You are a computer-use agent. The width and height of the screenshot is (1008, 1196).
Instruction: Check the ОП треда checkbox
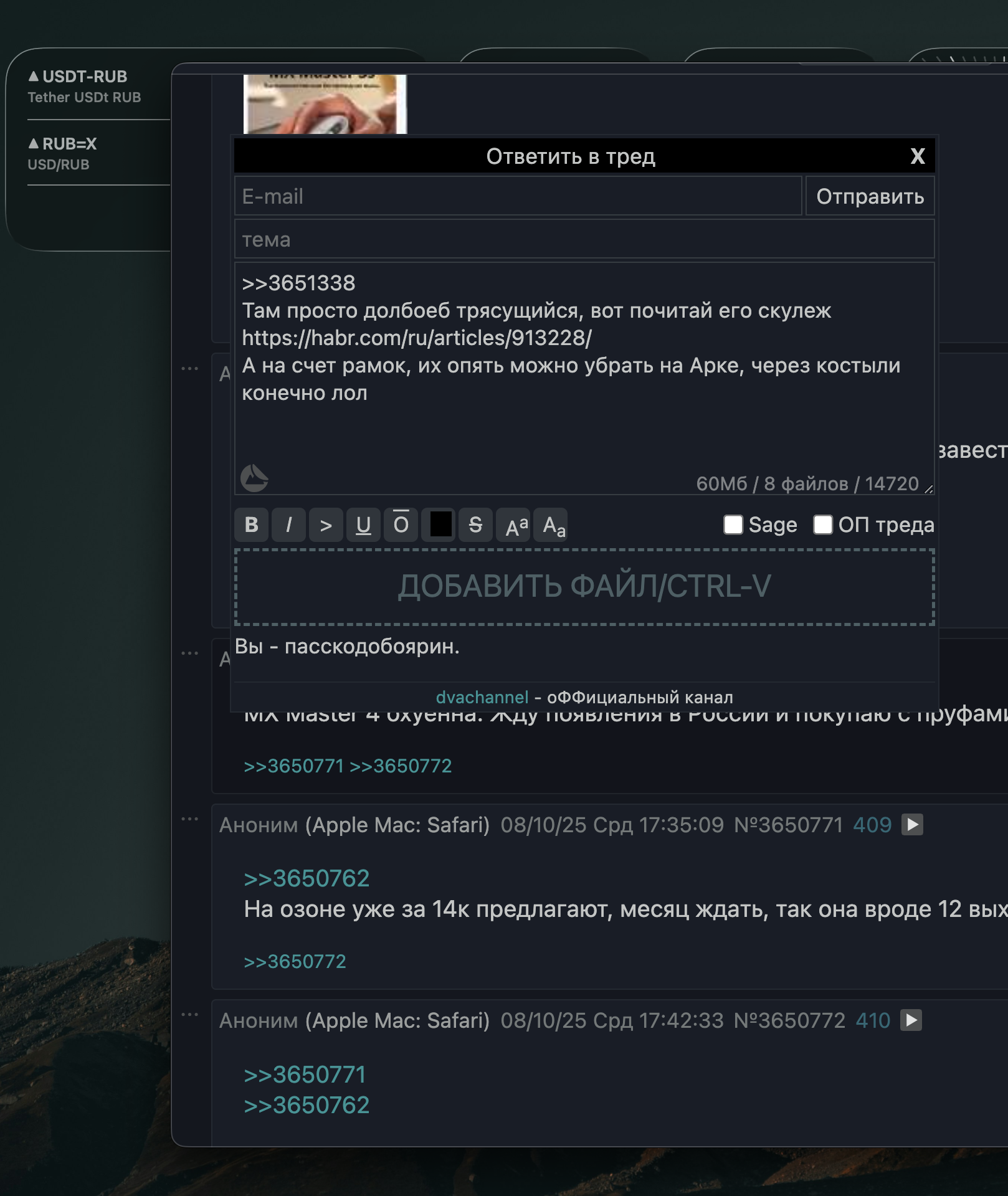point(822,524)
